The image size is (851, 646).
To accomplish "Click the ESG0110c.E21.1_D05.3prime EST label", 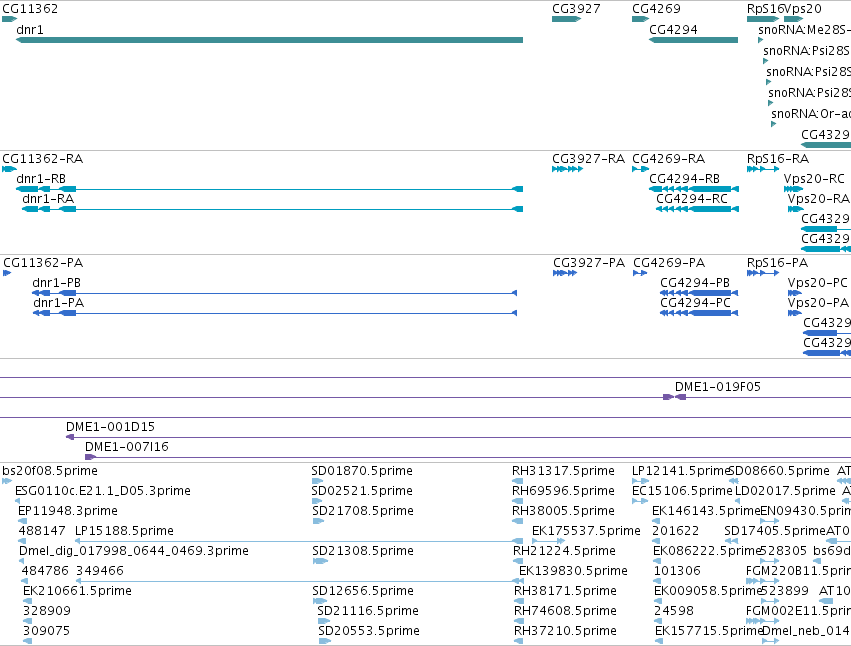I will (x=103, y=491).
